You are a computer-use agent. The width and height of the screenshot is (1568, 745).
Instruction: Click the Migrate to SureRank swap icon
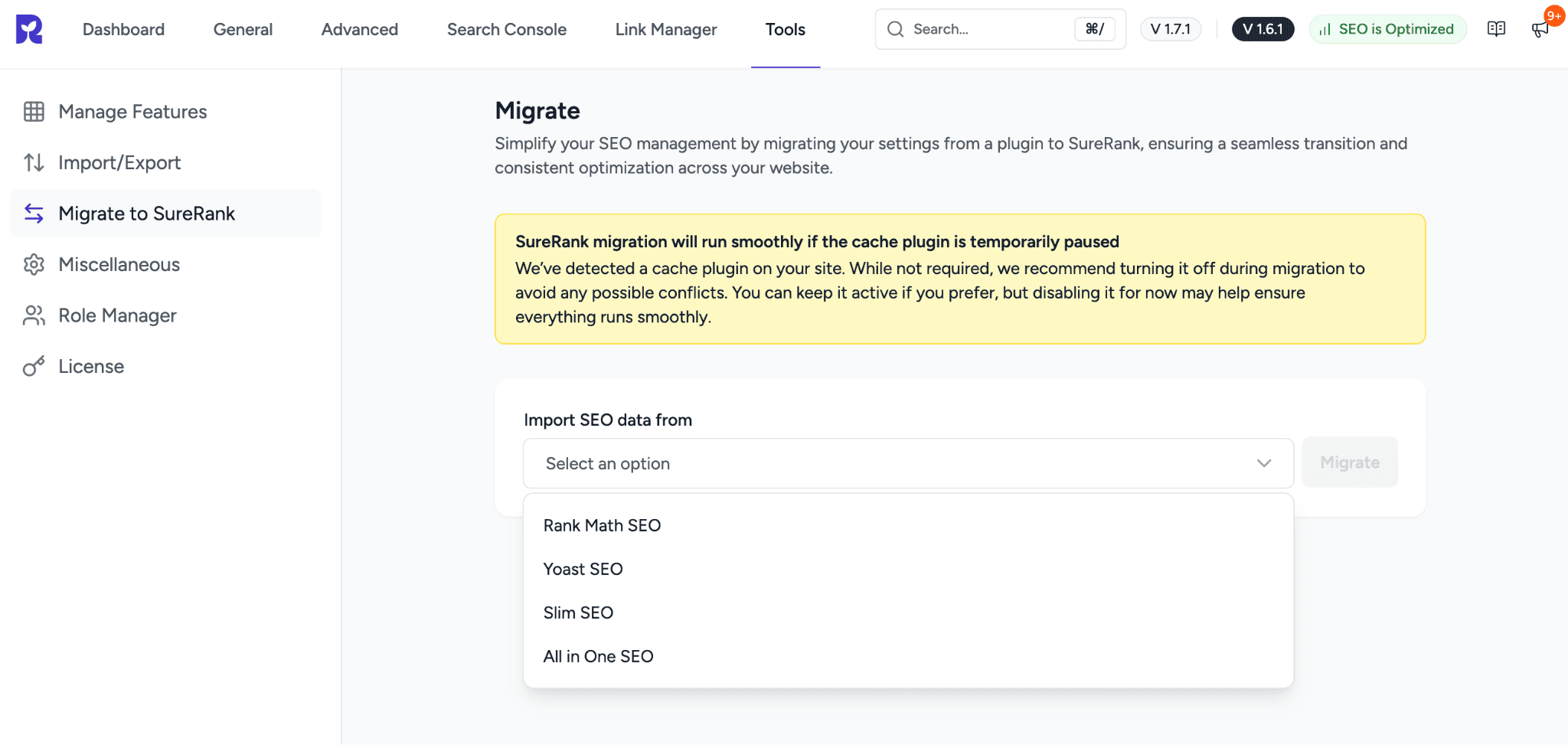[34, 214]
